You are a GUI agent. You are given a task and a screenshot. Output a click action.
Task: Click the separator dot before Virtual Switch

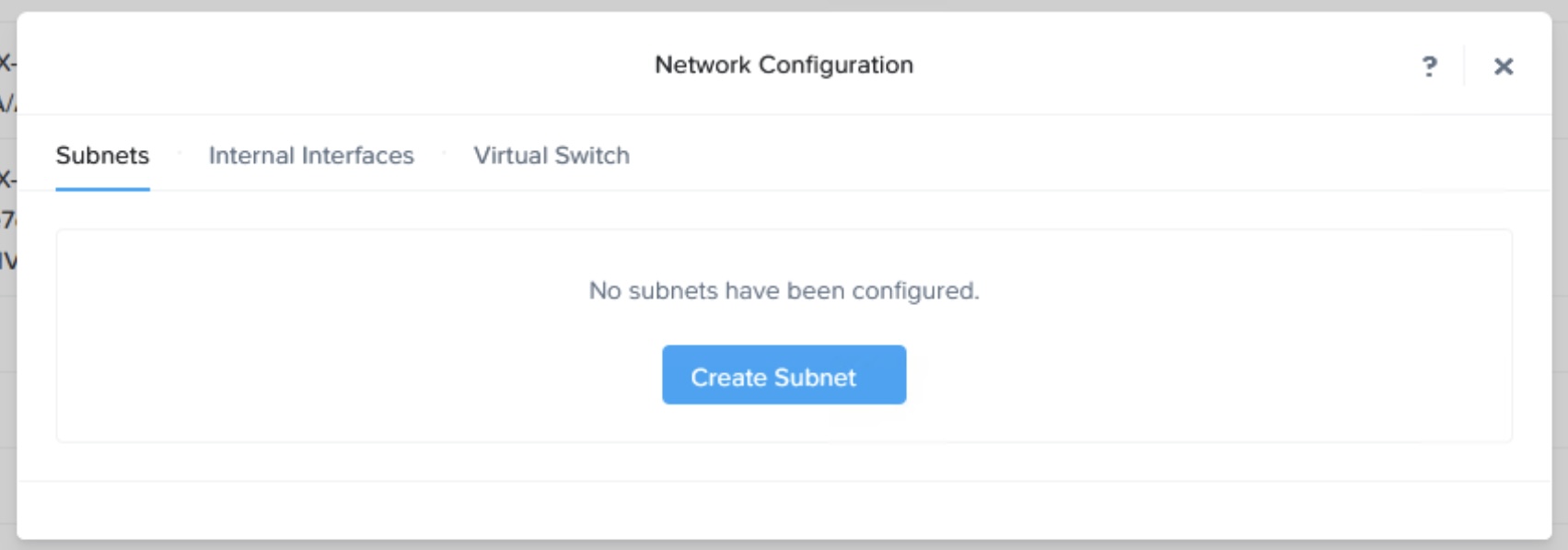pos(444,152)
